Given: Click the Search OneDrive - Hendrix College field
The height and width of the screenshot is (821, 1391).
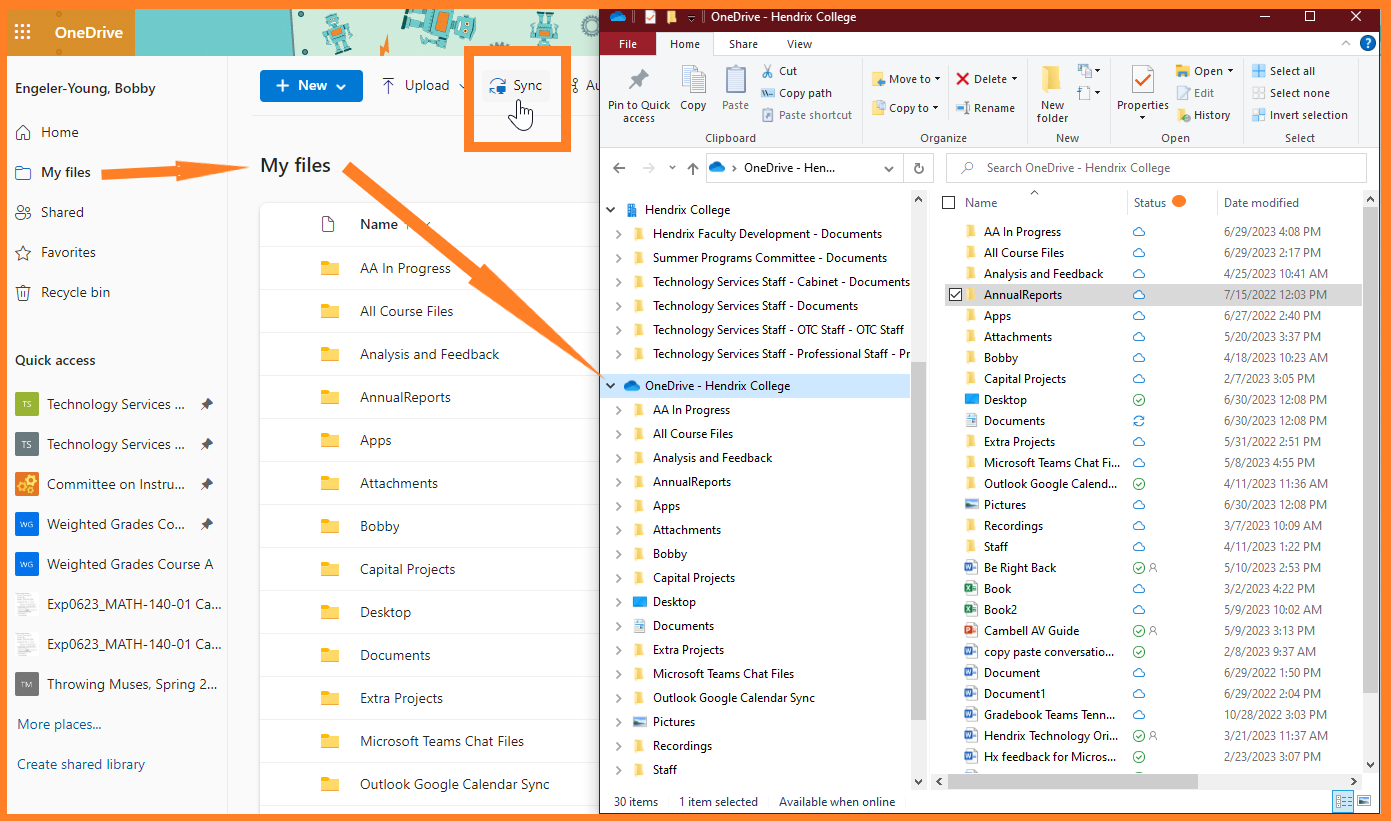Looking at the screenshot, I should 1155,168.
